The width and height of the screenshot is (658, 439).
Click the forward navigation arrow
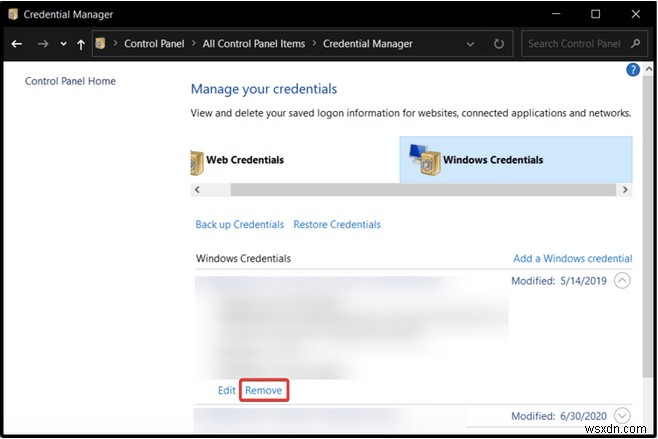43,44
